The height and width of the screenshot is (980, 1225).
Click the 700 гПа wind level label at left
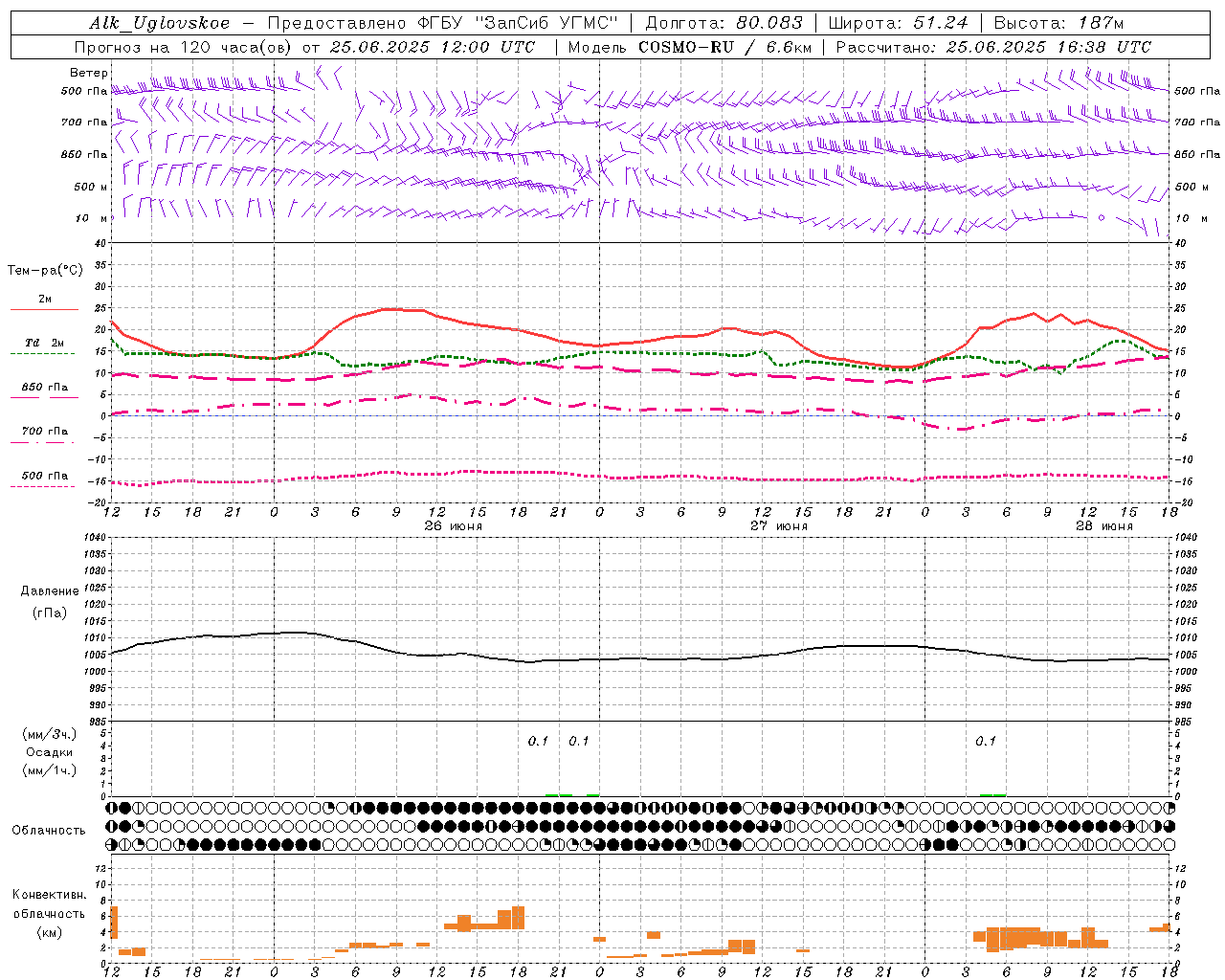[84, 122]
